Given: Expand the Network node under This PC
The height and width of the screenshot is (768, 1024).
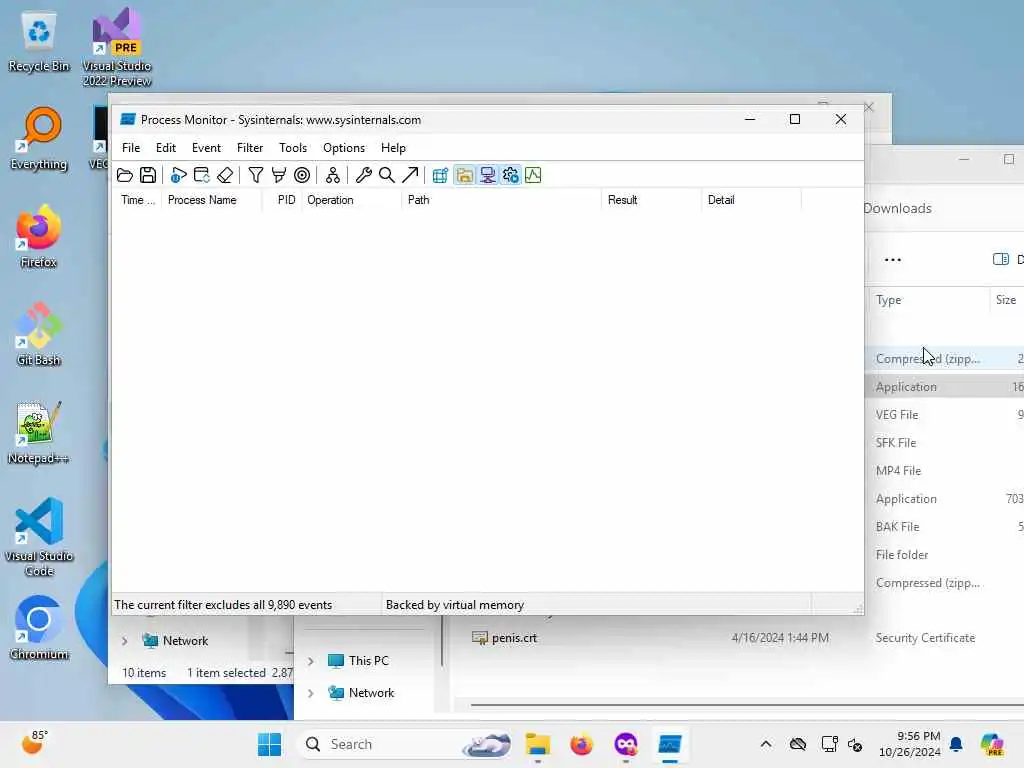Looking at the screenshot, I should [311, 693].
